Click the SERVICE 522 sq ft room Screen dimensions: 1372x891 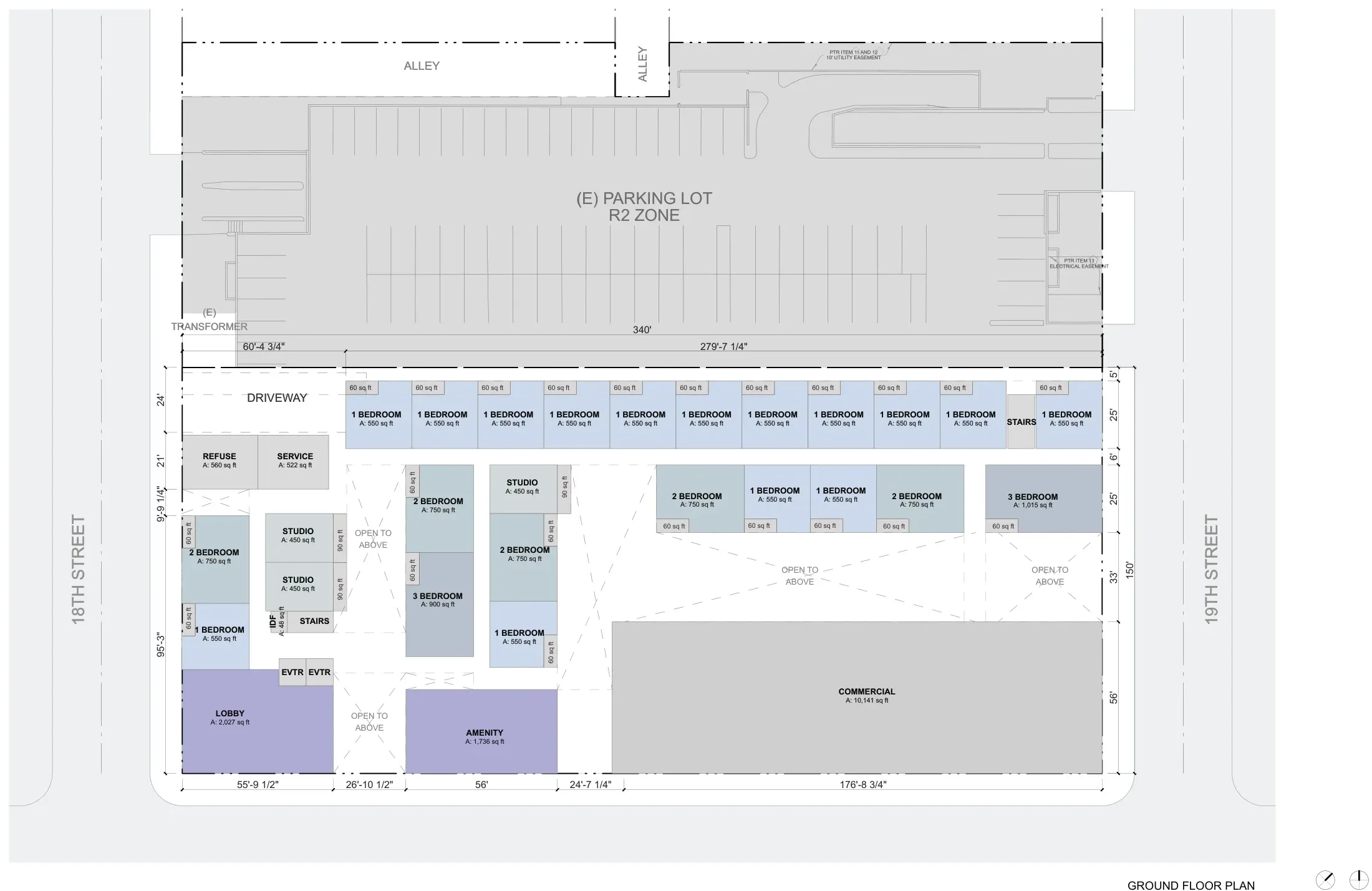click(293, 462)
